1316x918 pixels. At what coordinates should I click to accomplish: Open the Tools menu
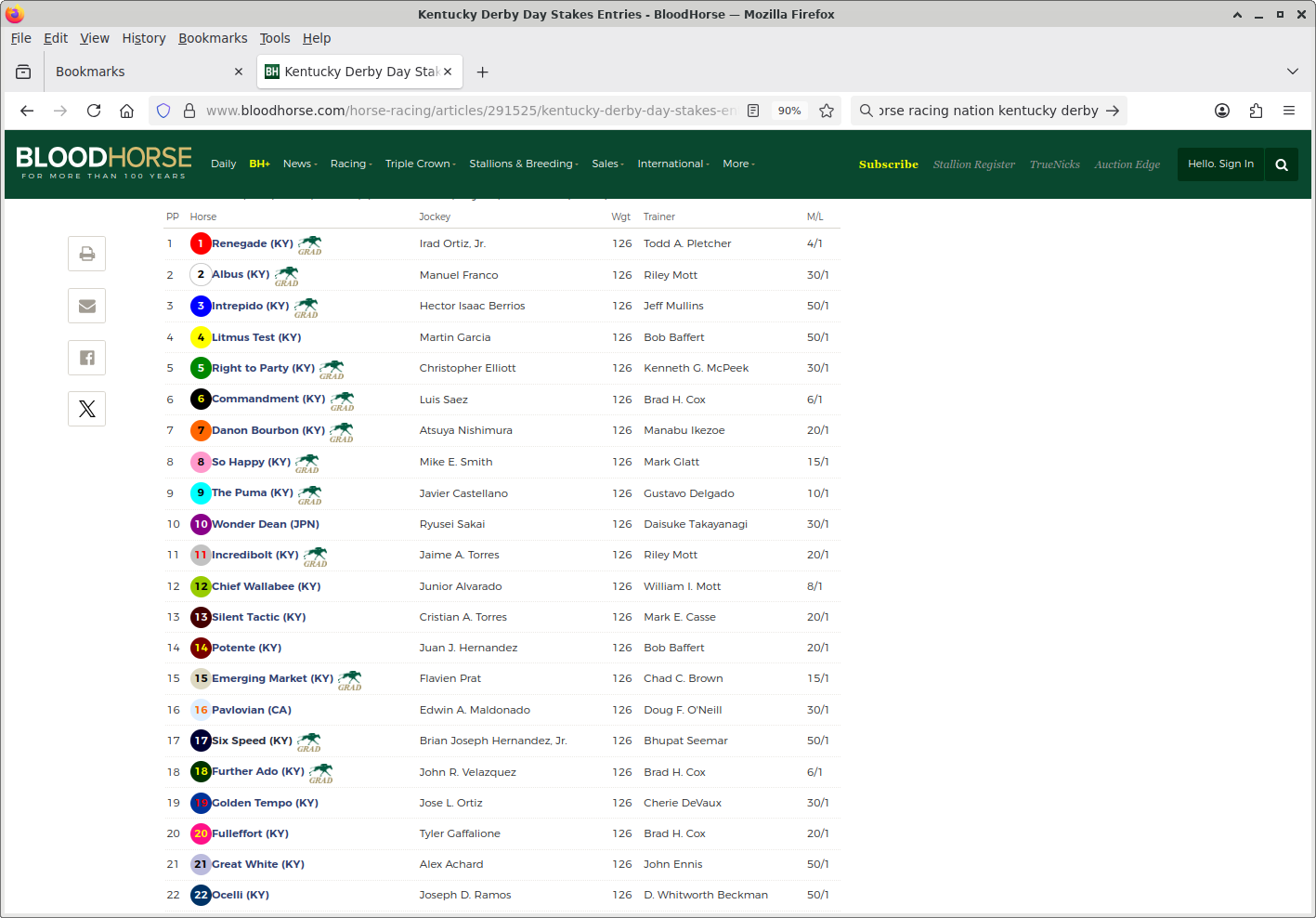point(275,38)
